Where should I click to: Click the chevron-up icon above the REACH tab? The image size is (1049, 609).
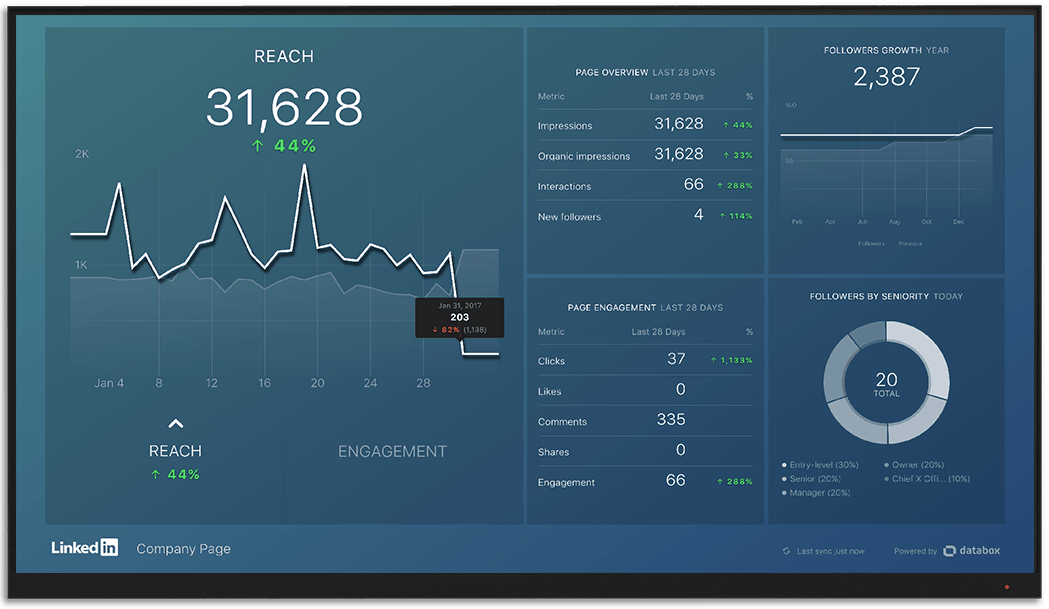[176, 424]
